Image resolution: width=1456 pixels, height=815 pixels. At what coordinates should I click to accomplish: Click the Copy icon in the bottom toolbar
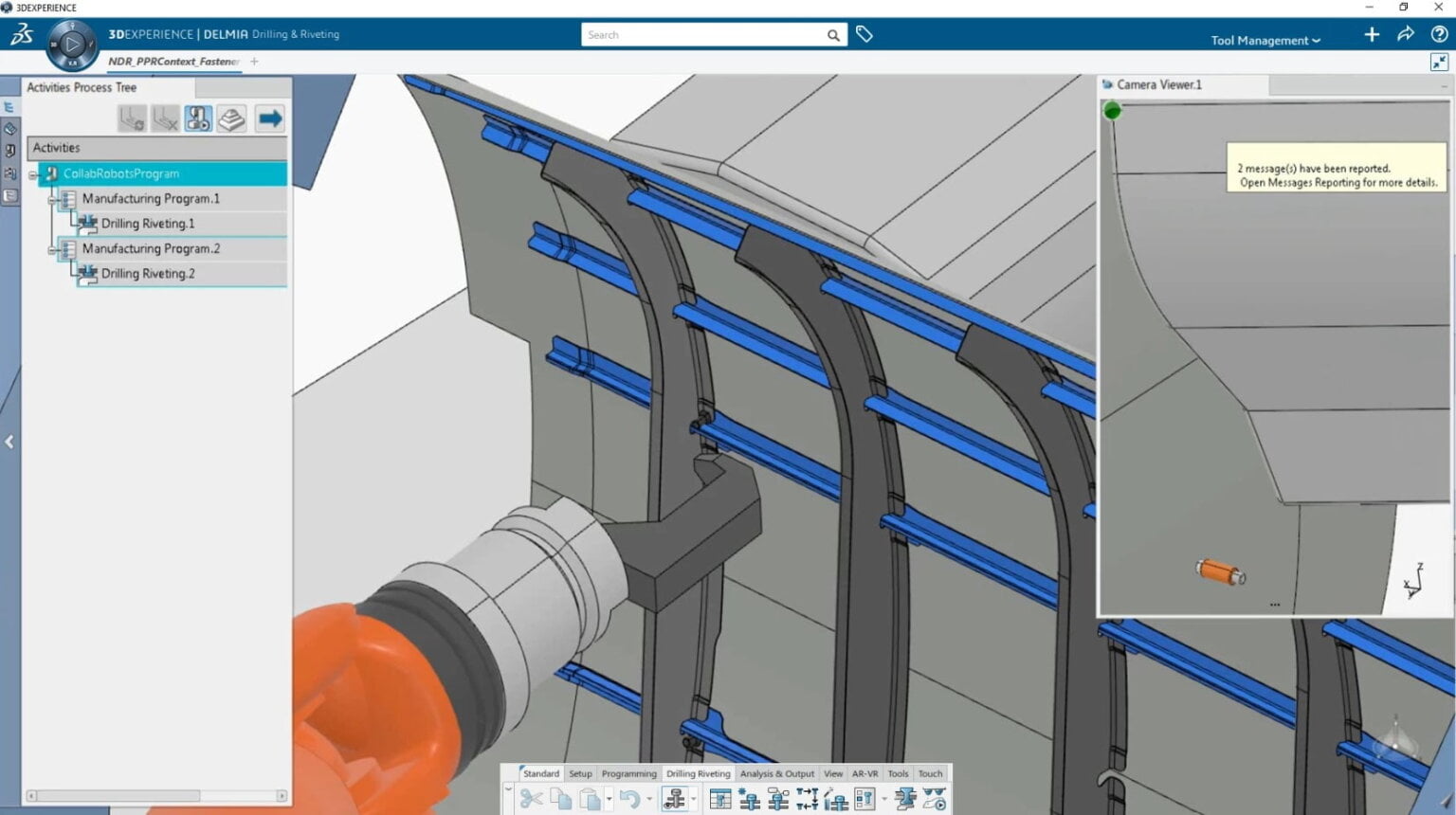pyautogui.click(x=560, y=800)
